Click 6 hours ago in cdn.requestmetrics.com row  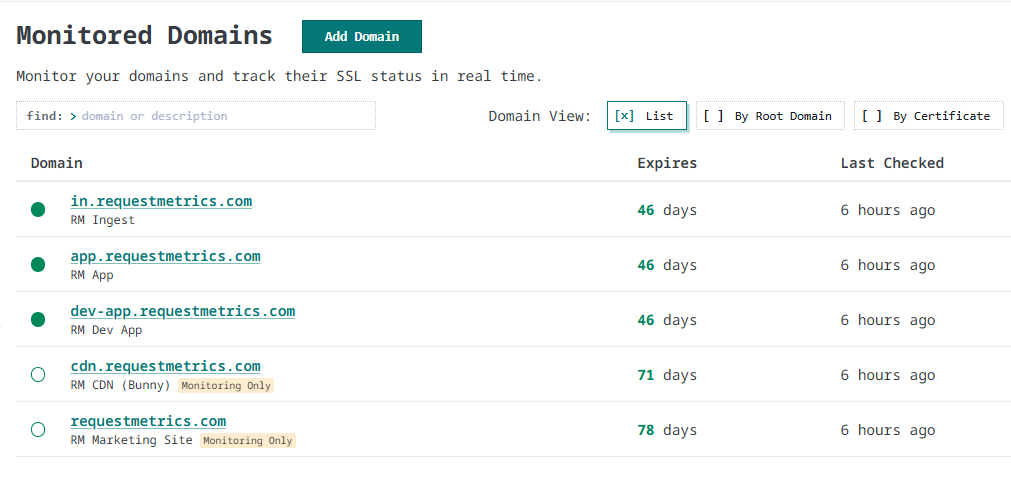[888, 375]
